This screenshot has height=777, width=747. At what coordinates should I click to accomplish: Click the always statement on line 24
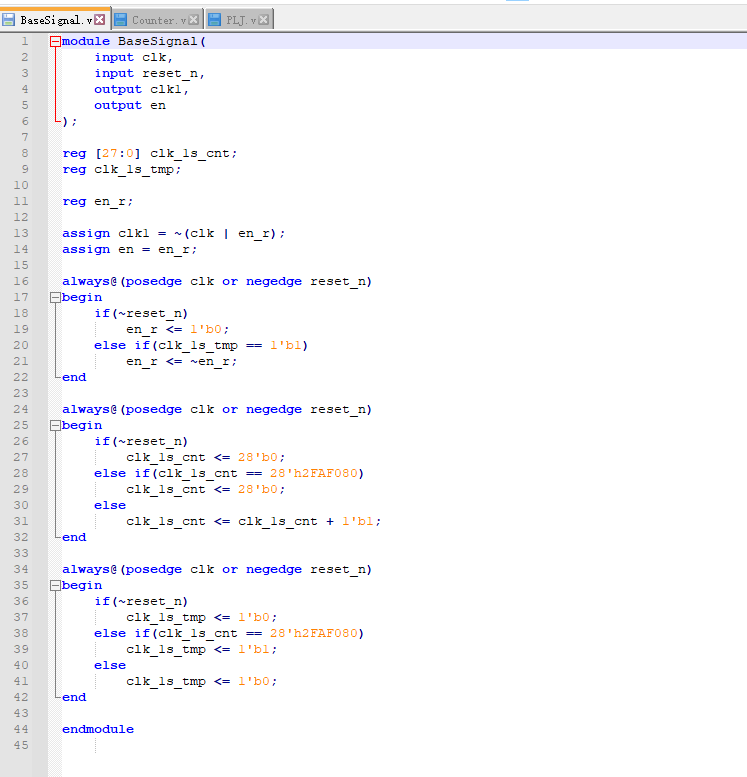coord(217,409)
